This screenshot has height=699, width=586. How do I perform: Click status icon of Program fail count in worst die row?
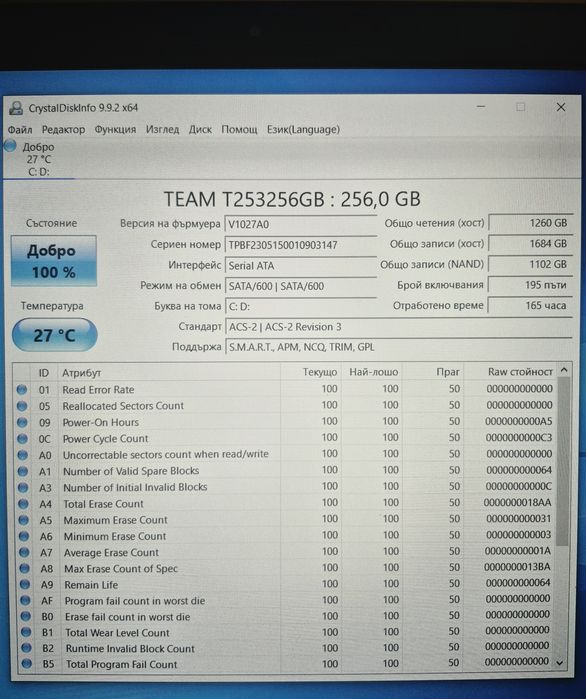click(x=25, y=601)
